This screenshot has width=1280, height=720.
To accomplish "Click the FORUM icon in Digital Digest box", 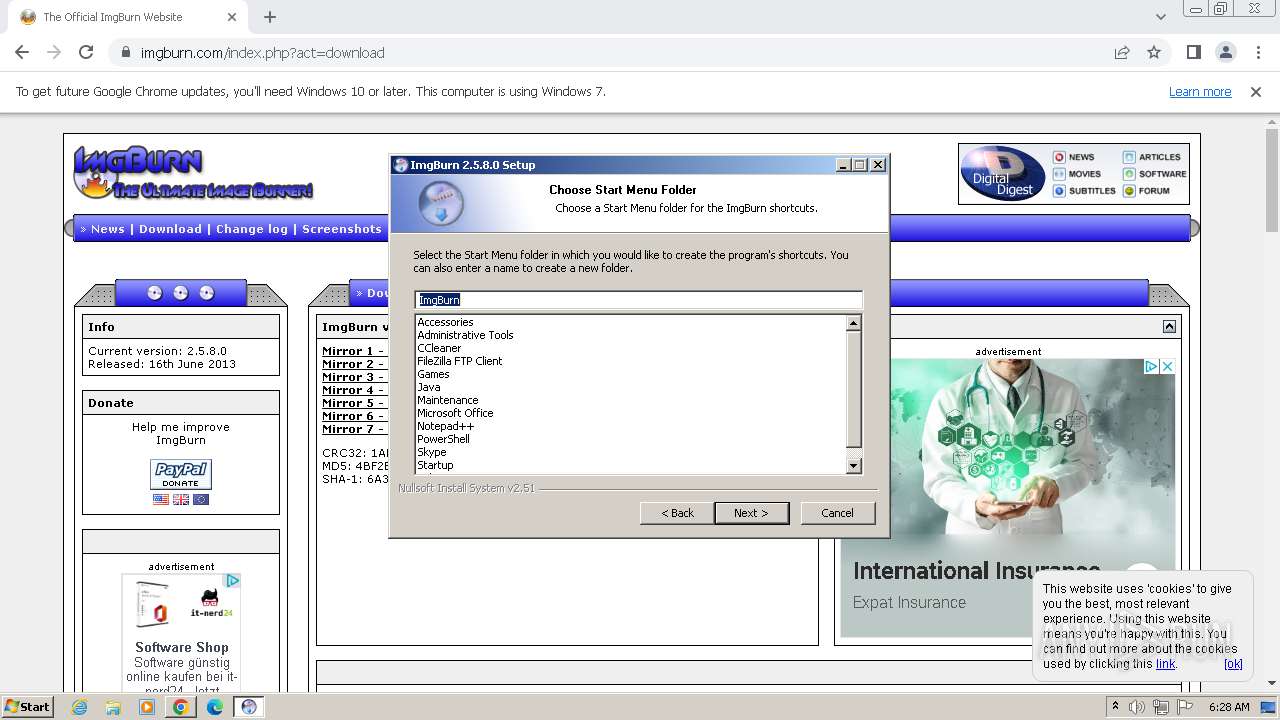I will (1129, 190).
